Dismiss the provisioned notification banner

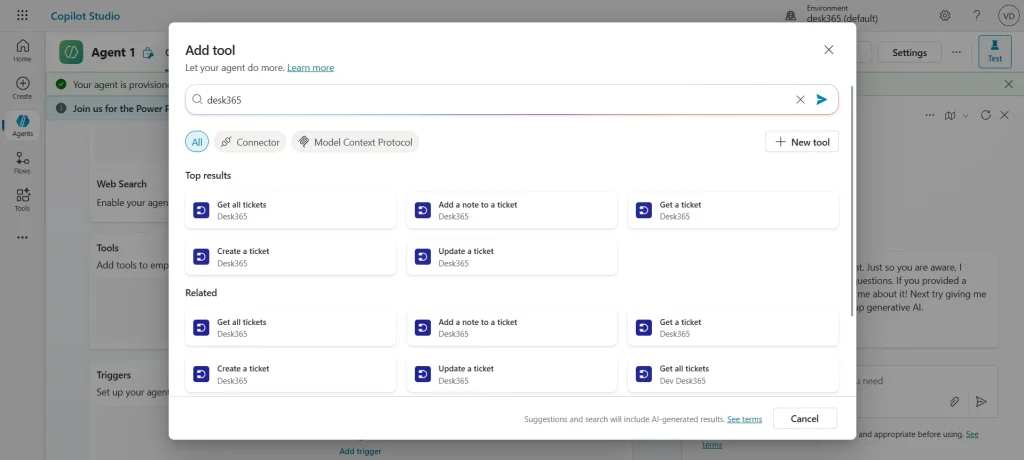[x=1008, y=84]
